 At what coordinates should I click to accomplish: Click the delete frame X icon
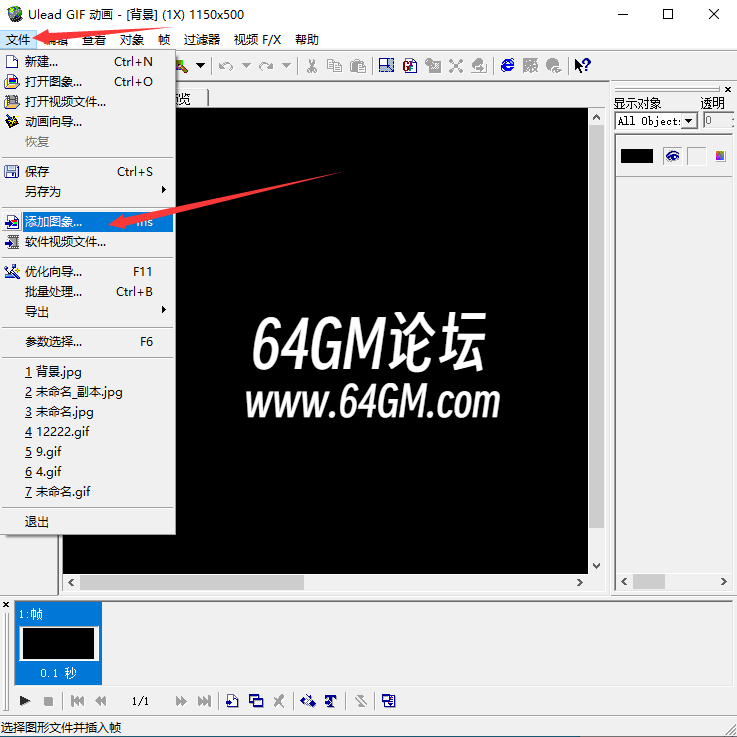[279, 701]
